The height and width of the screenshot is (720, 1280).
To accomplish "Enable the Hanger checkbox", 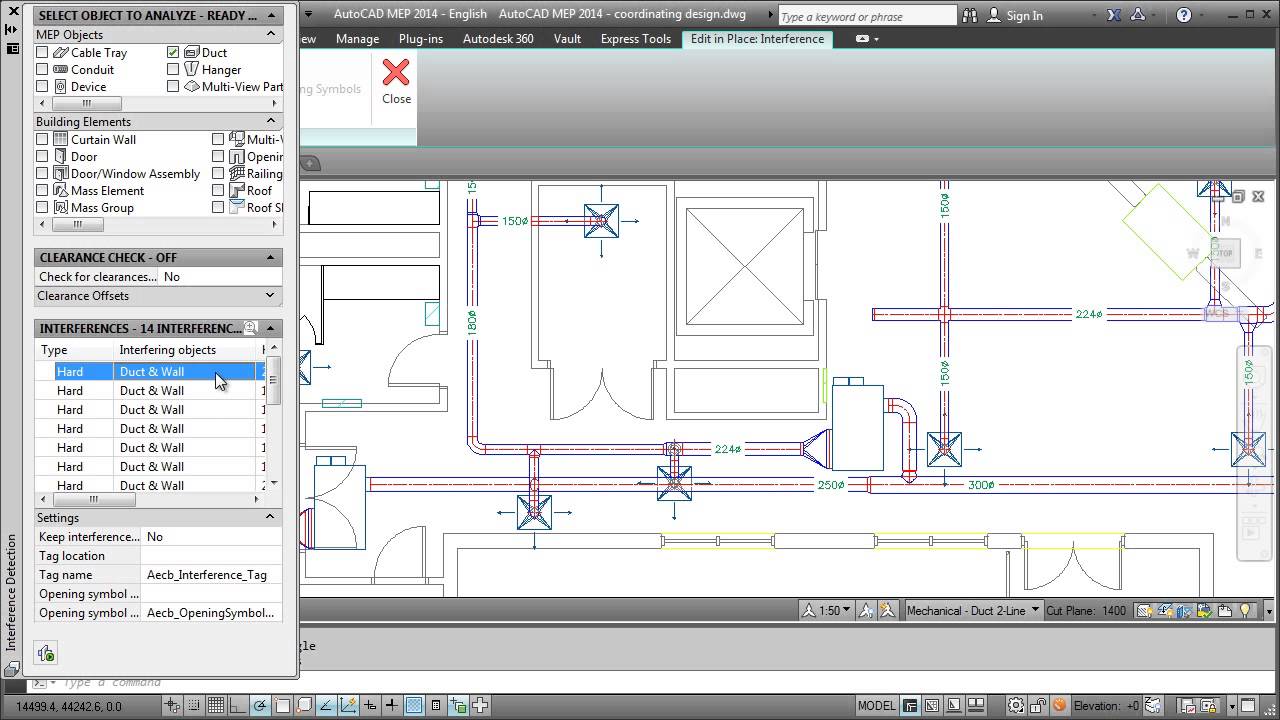I will [x=173, y=69].
